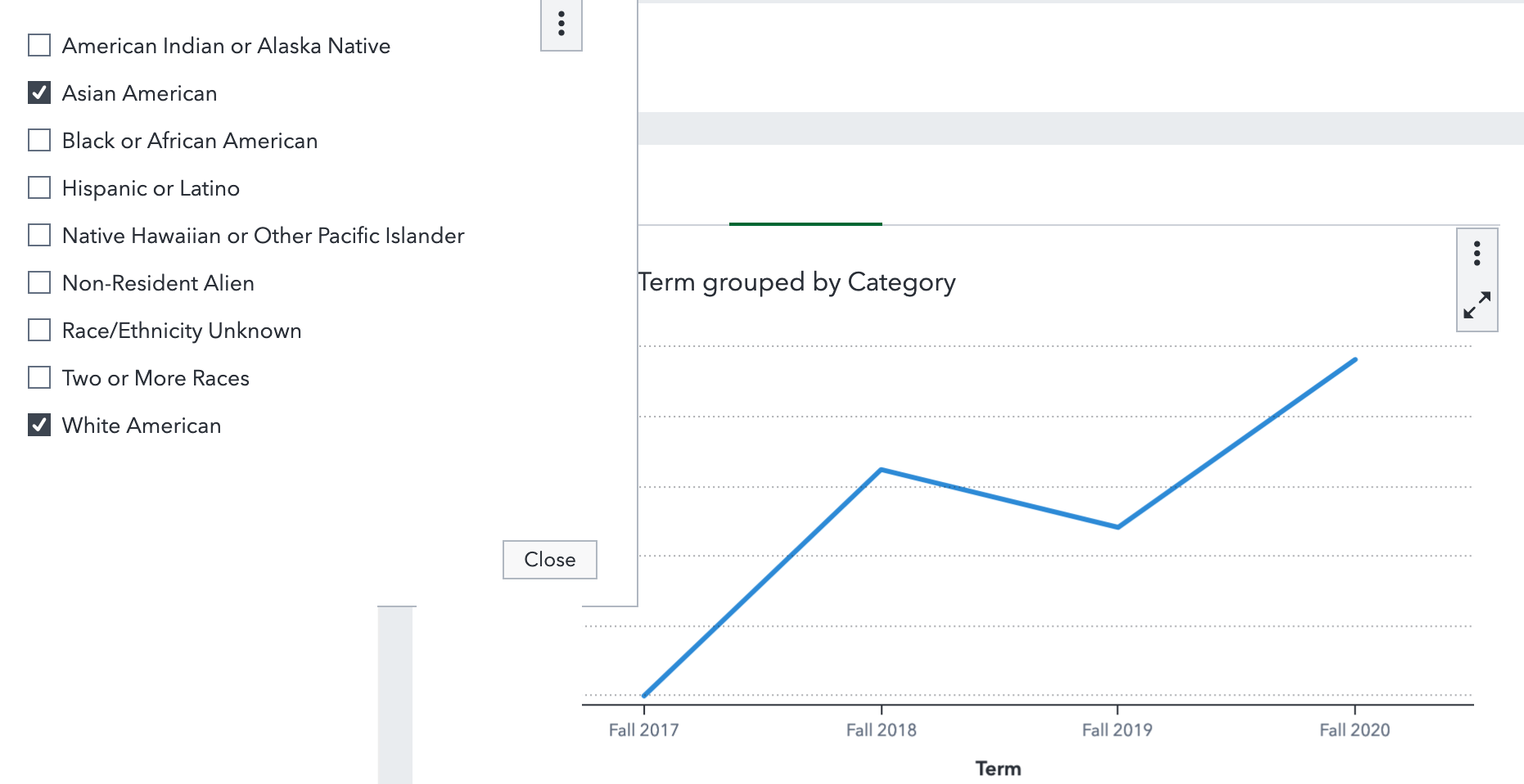Toggle Race/Ethnicity Unknown checkbox
Image resolution: width=1524 pixels, height=784 pixels.
[39, 330]
